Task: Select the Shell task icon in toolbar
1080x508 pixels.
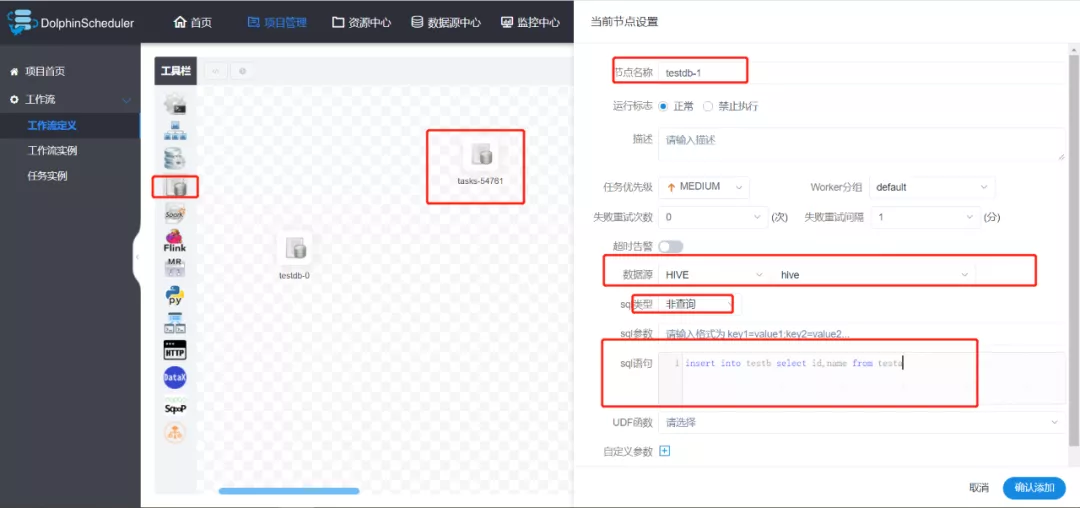Action: pyautogui.click(x=175, y=104)
